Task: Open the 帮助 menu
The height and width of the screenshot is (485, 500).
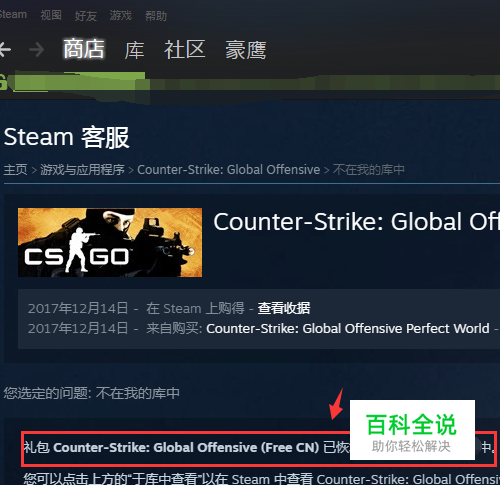Action: coord(156,16)
